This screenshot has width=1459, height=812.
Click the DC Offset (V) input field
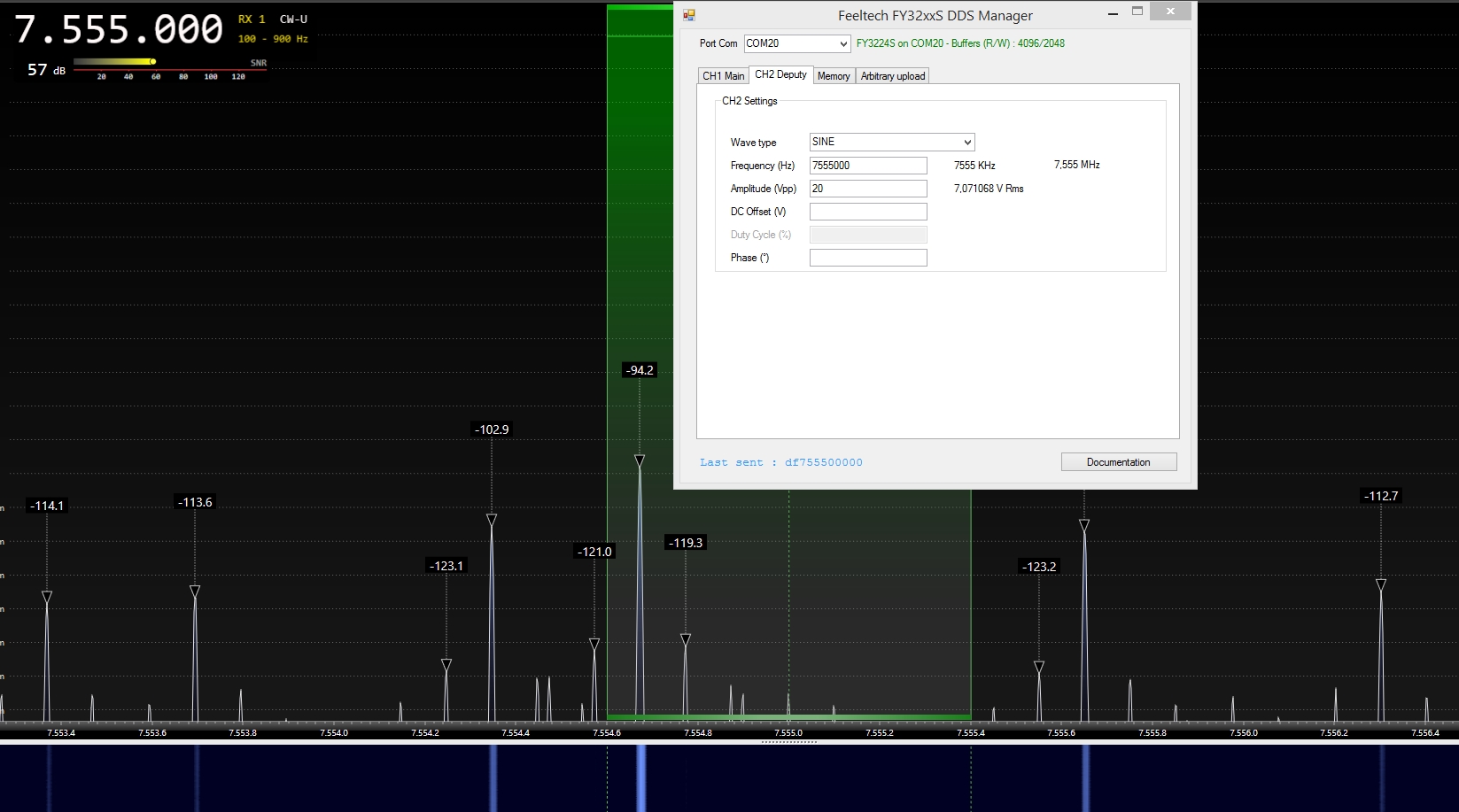(868, 212)
